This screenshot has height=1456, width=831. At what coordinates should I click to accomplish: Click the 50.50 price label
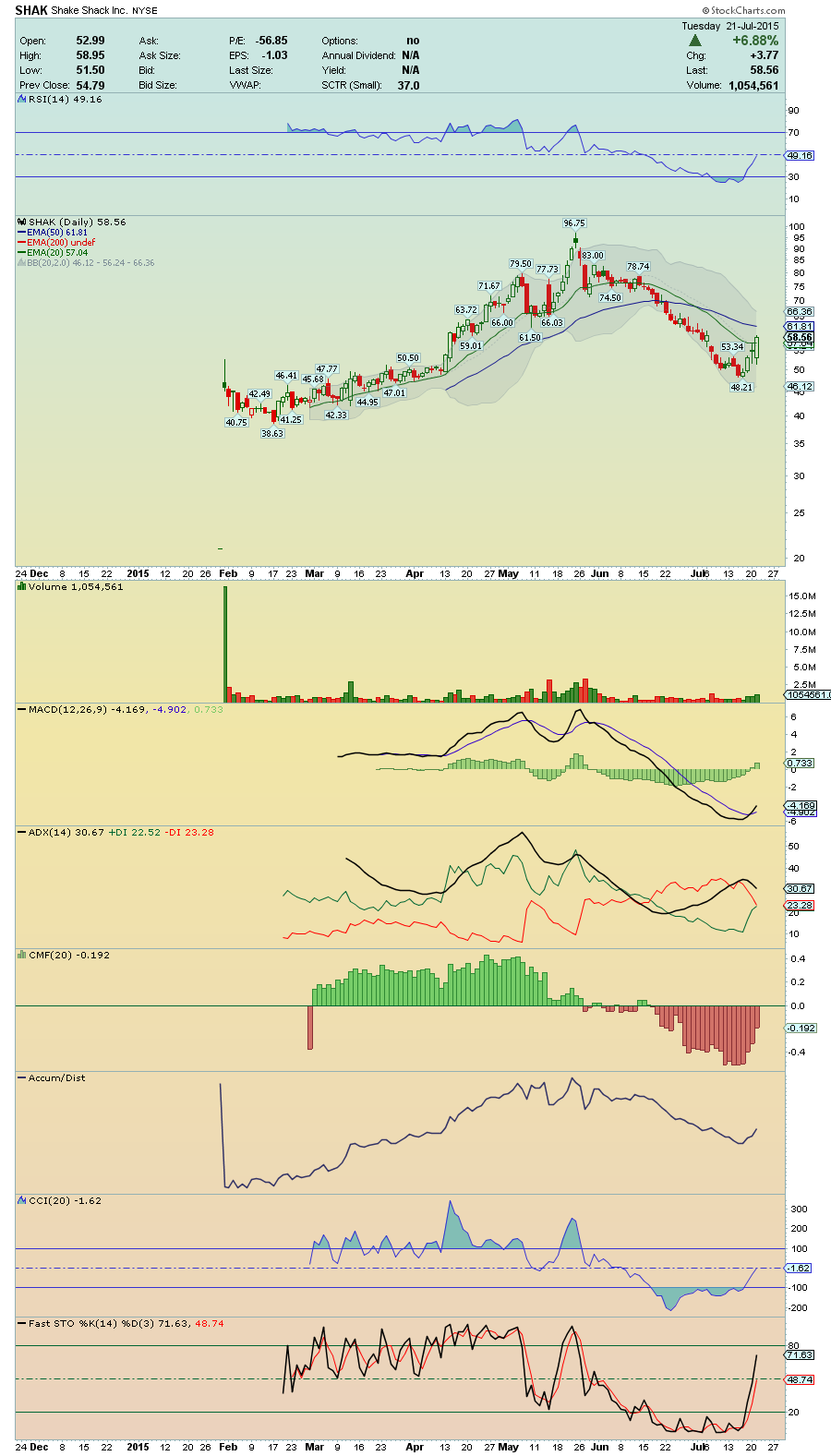click(x=408, y=357)
